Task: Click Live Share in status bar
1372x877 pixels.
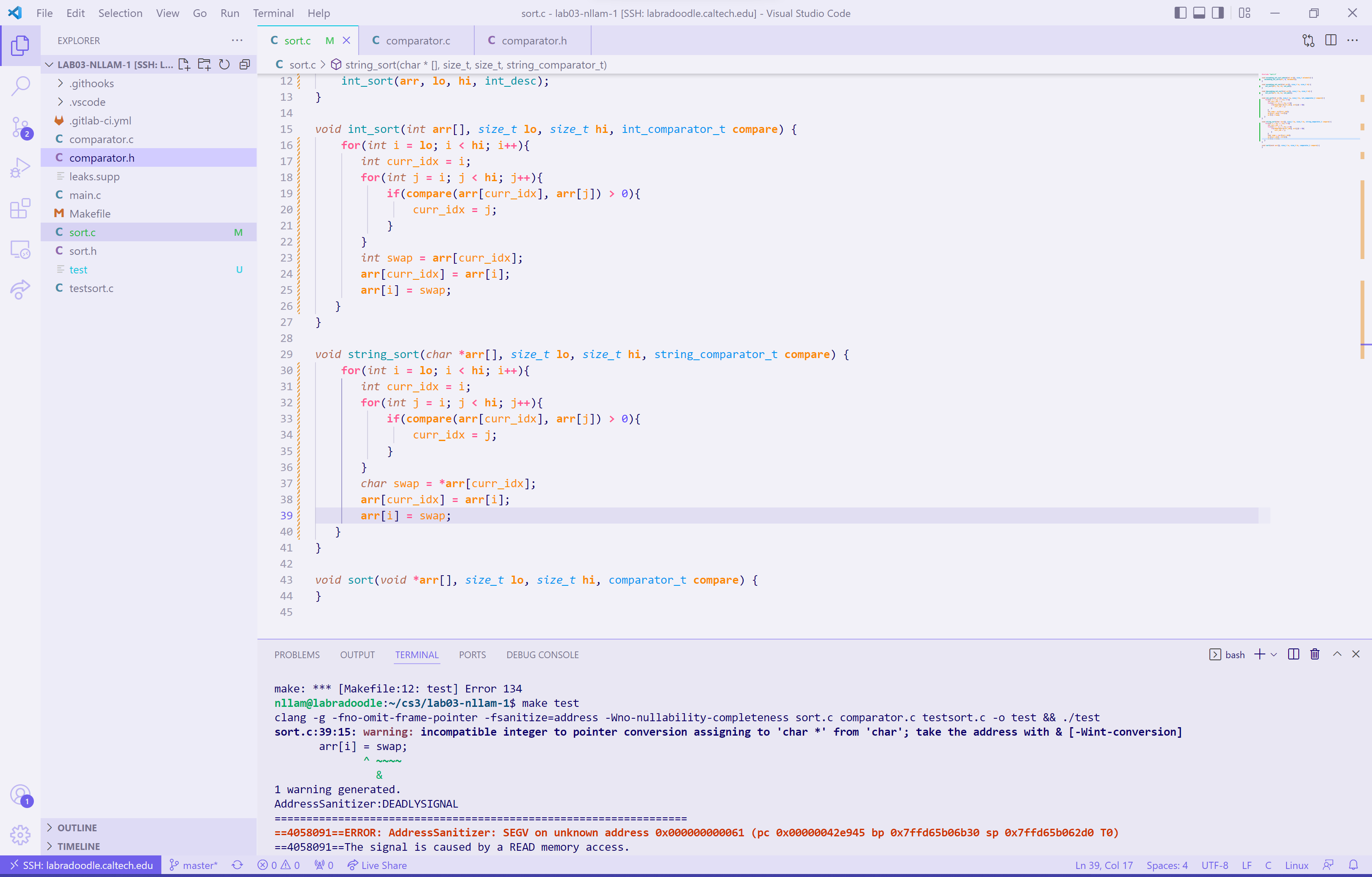Action: 377,865
